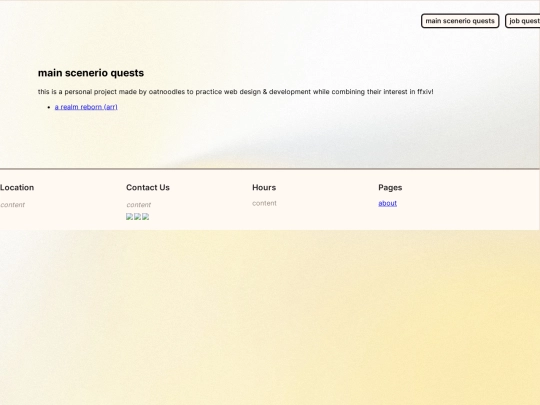The image size is (540, 405).
Task: Click first broken social icon under Contact Us
Action: 129,216
